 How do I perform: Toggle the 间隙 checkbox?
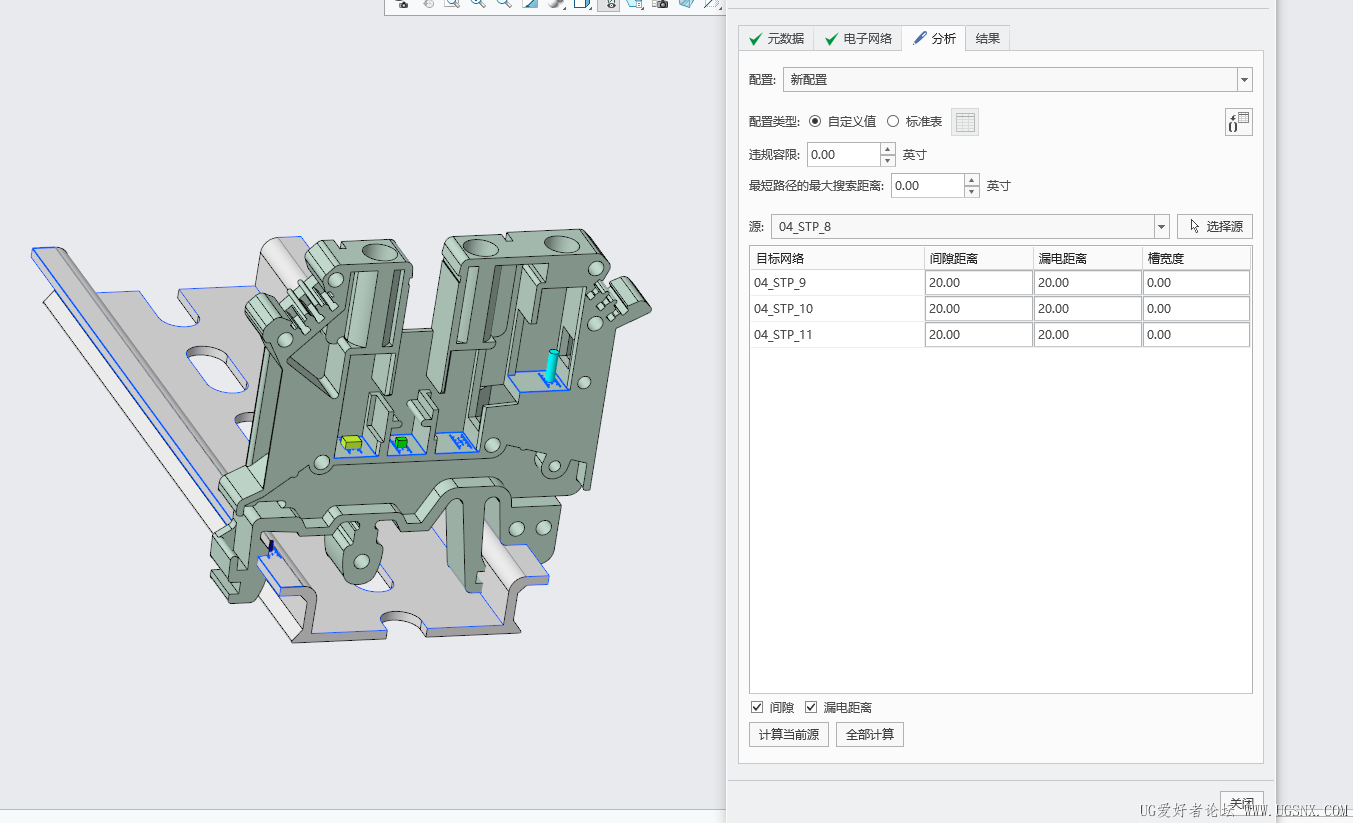[757, 707]
